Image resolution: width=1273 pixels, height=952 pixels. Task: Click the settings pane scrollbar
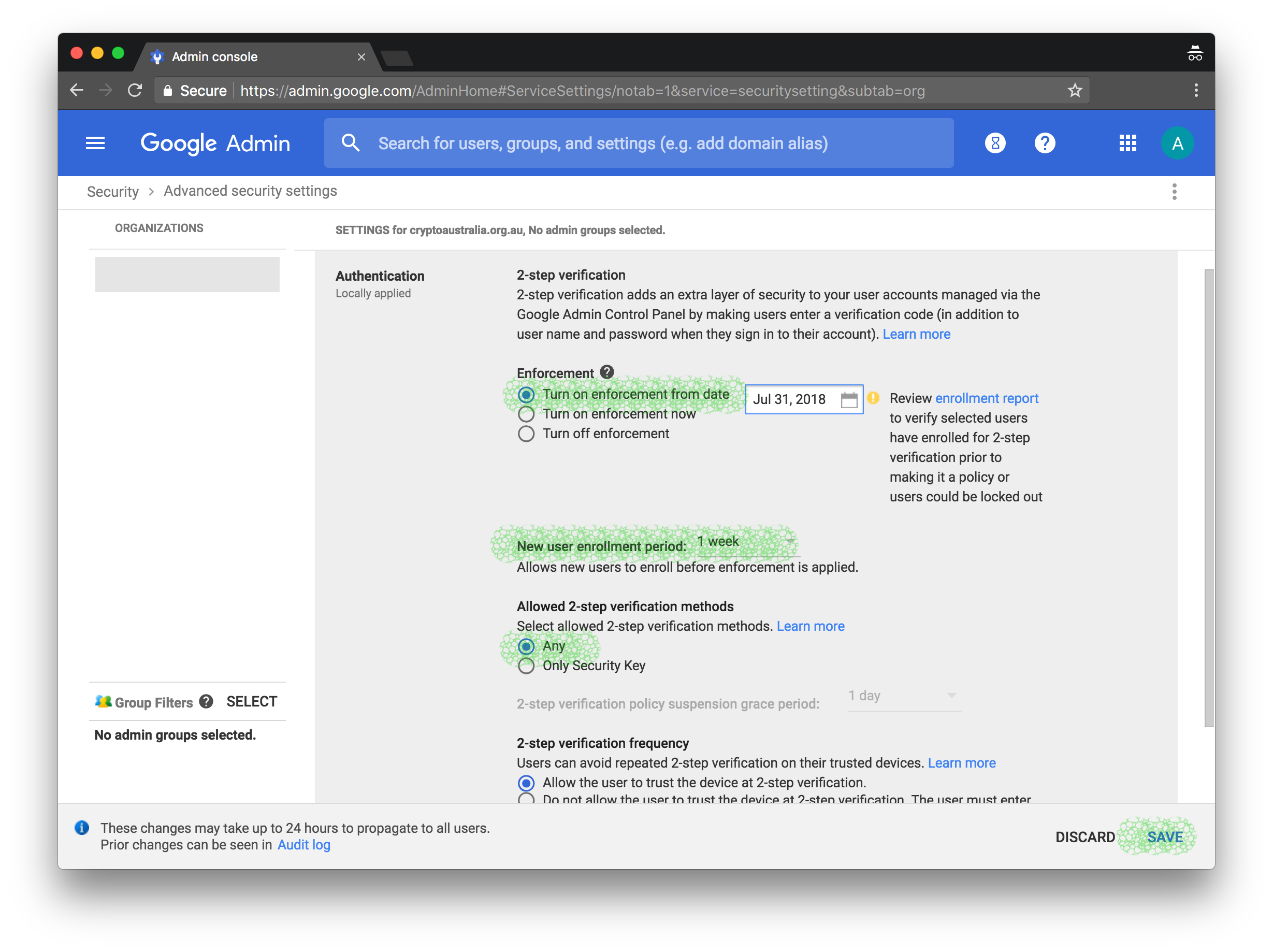coord(1209,498)
